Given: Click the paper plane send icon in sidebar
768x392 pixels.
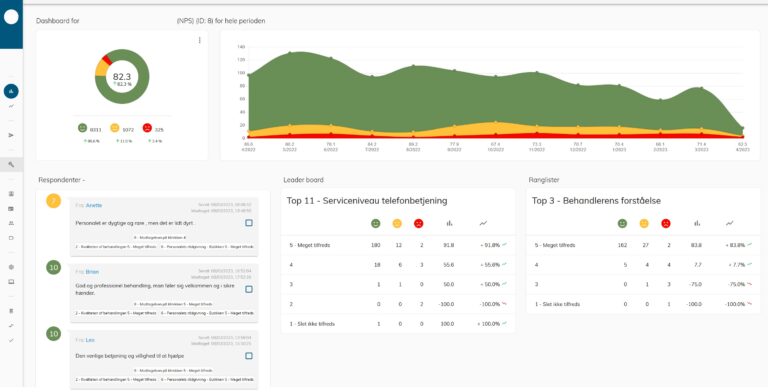Looking at the screenshot, I should (x=11, y=135).
